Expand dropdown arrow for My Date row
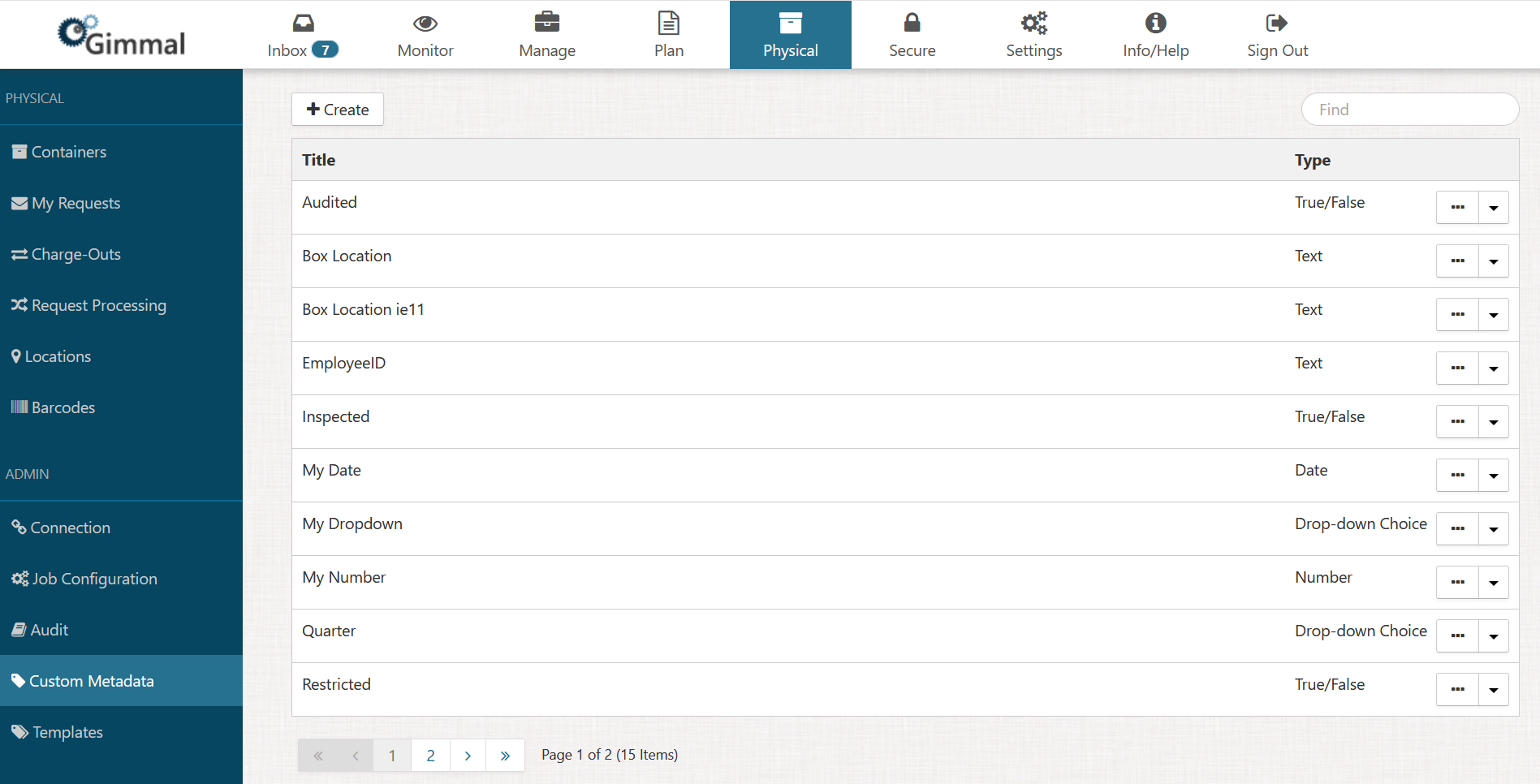 pyautogui.click(x=1493, y=476)
